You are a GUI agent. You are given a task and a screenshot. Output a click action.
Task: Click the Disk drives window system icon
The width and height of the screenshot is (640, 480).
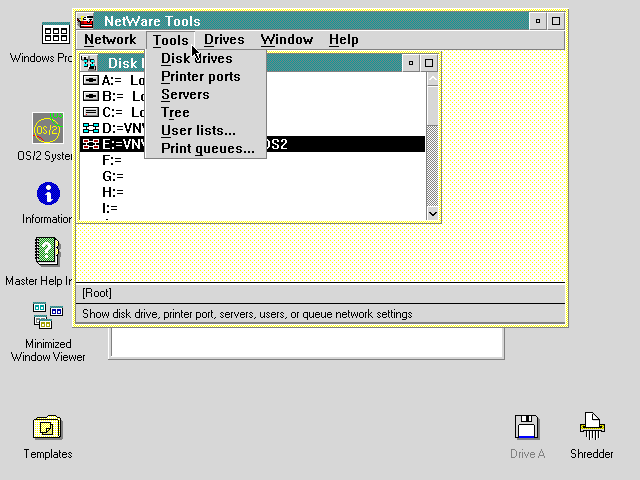(x=89, y=63)
